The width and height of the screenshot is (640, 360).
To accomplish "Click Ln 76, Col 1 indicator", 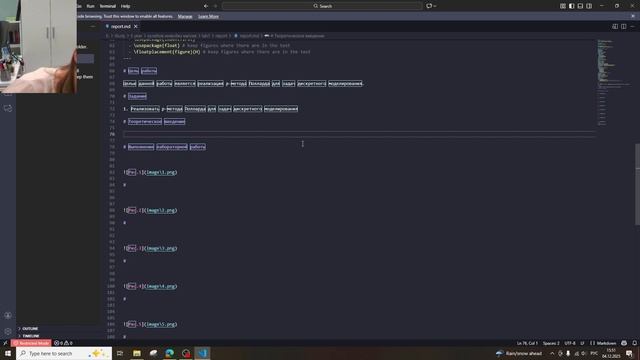I will point(527,343).
